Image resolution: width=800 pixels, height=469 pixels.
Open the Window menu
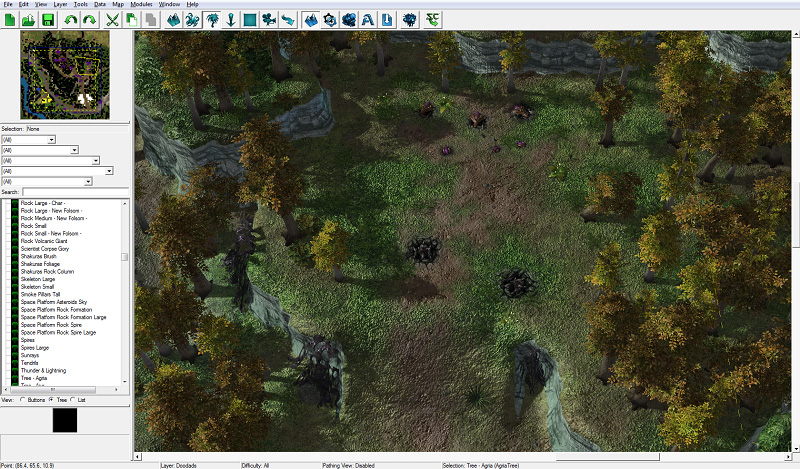tap(169, 4)
